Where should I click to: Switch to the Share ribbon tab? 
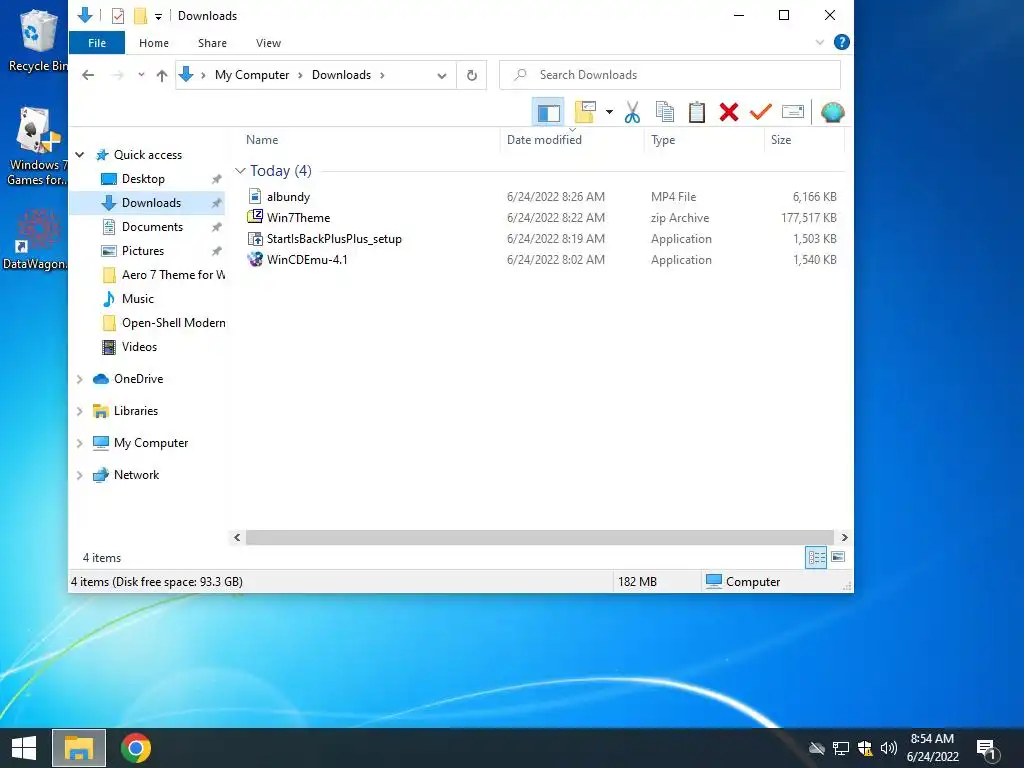tap(212, 43)
